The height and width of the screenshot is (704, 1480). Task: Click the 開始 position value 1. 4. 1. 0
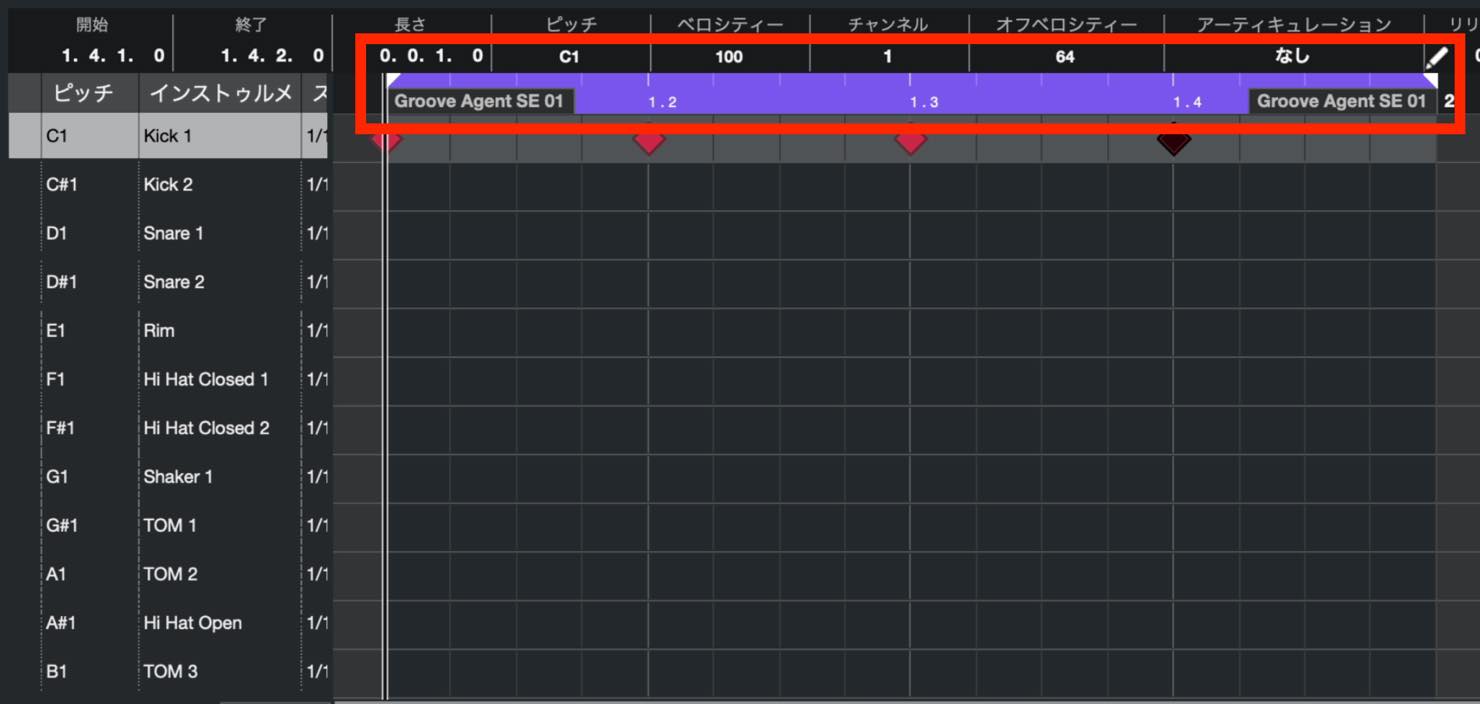click(x=112, y=57)
